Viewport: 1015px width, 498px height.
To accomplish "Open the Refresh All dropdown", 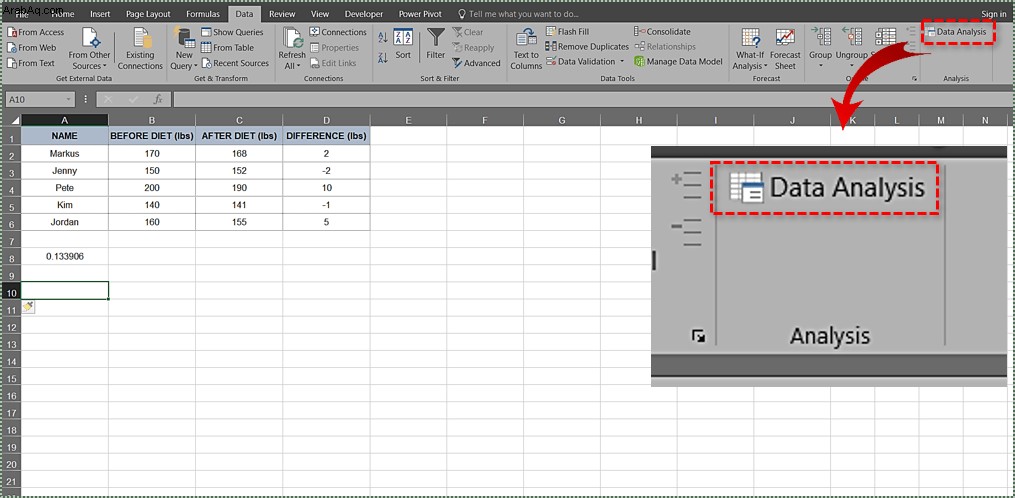I will (292, 49).
